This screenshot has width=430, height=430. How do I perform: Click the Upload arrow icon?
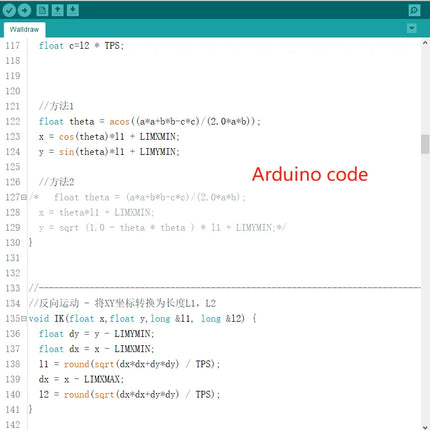pyautogui.click(x=24, y=10)
